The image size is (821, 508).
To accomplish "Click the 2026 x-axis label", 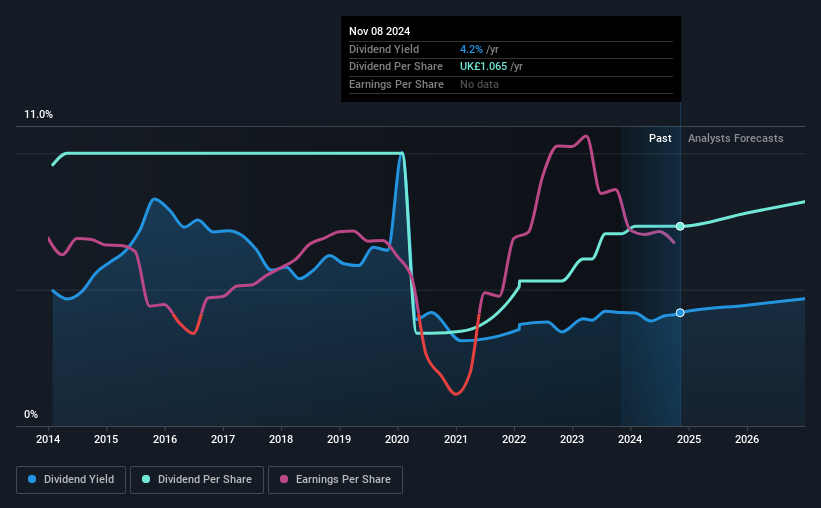I will click(x=747, y=439).
